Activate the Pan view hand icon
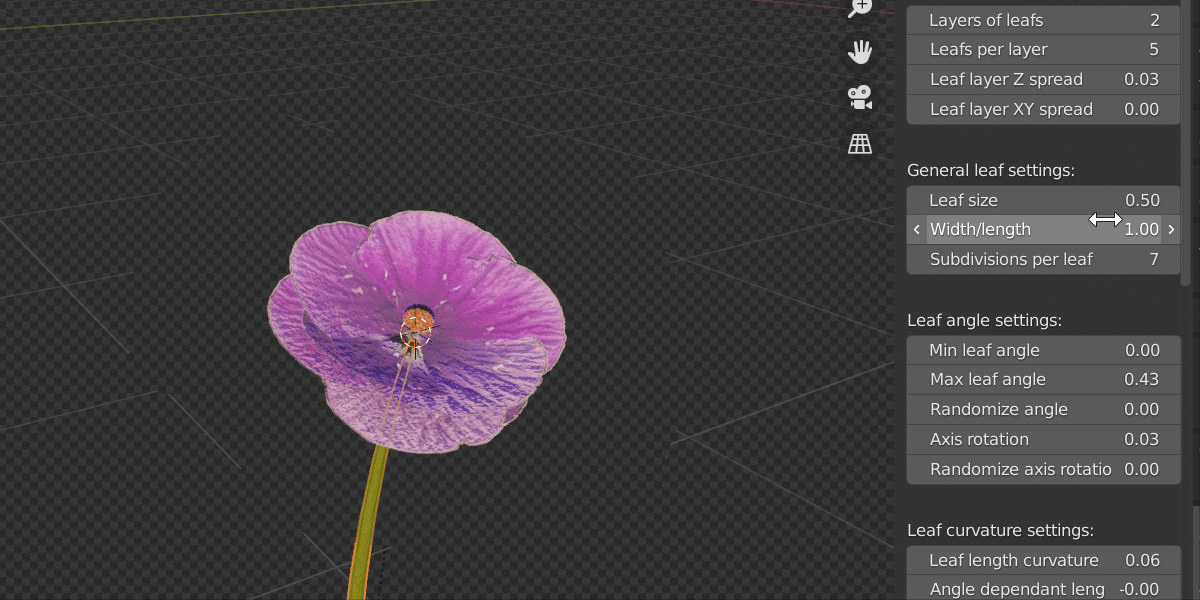1200x600 pixels. coord(860,52)
